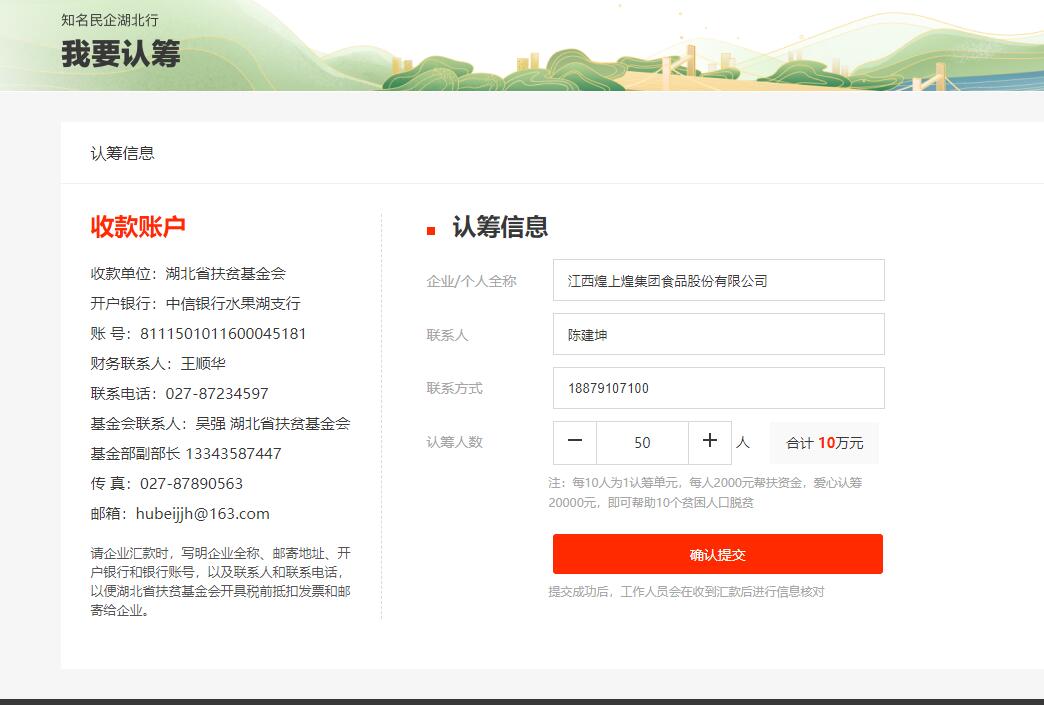Click the 合计 10万元 total amount box
This screenshot has height=705, width=1044.
pos(824,443)
